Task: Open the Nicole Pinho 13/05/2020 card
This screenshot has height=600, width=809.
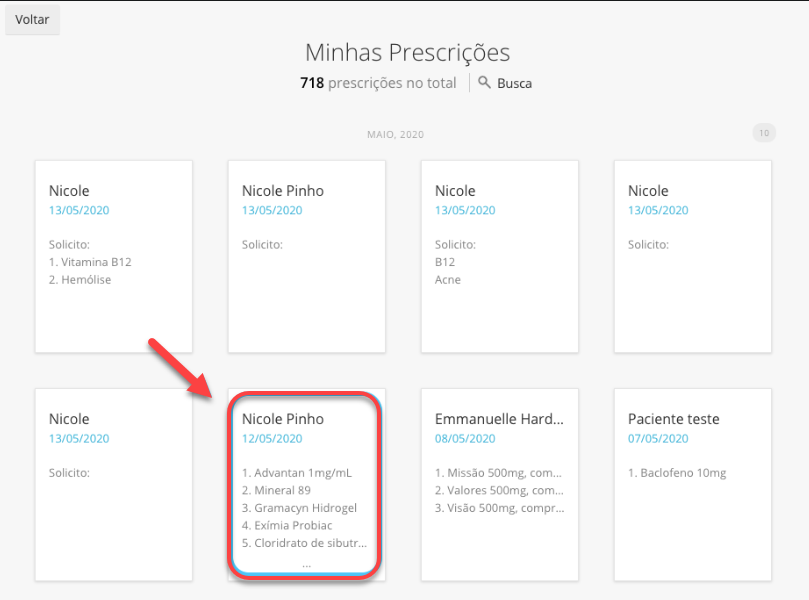Action: (x=306, y=256)
